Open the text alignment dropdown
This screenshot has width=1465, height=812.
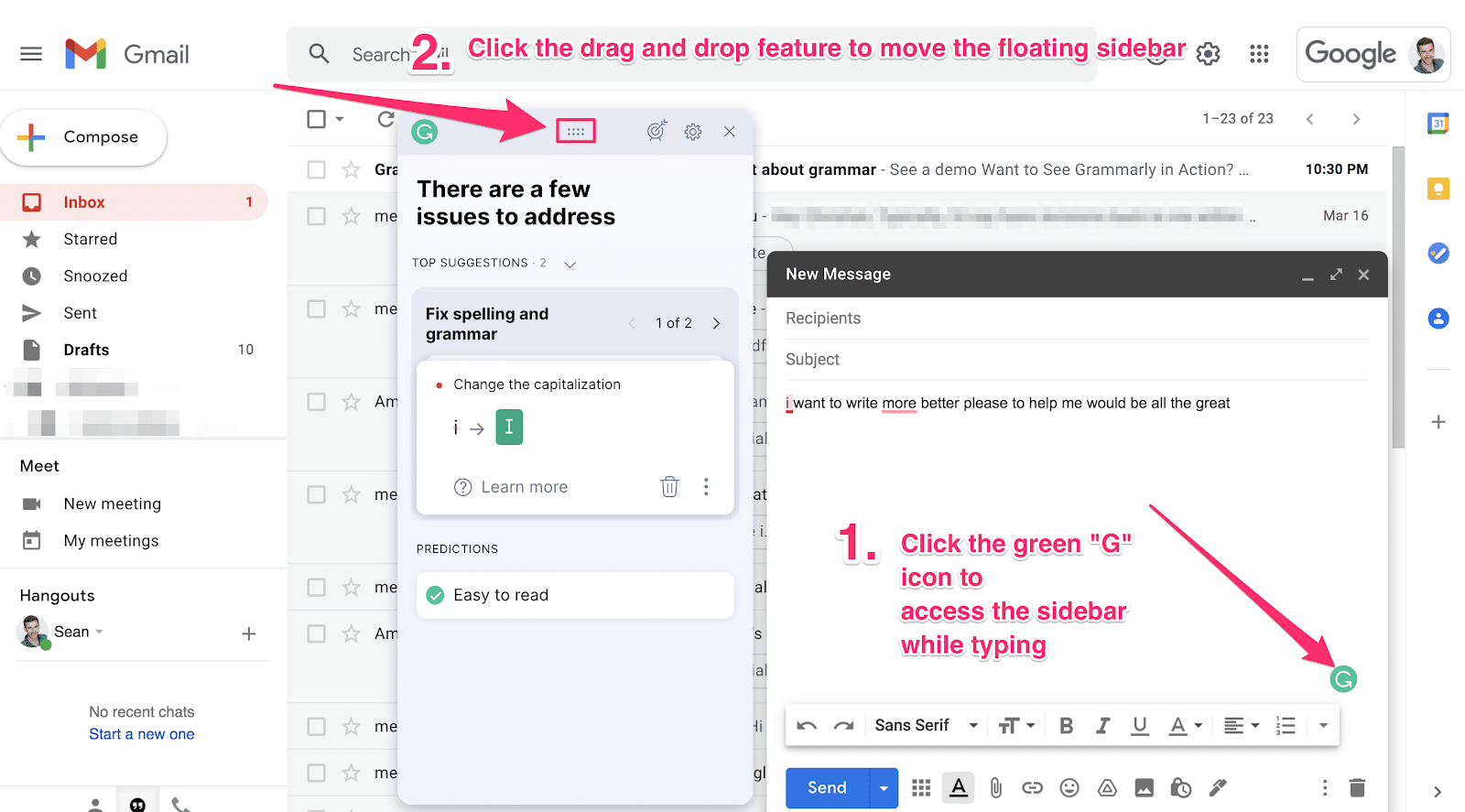(x=1242, y=726)
